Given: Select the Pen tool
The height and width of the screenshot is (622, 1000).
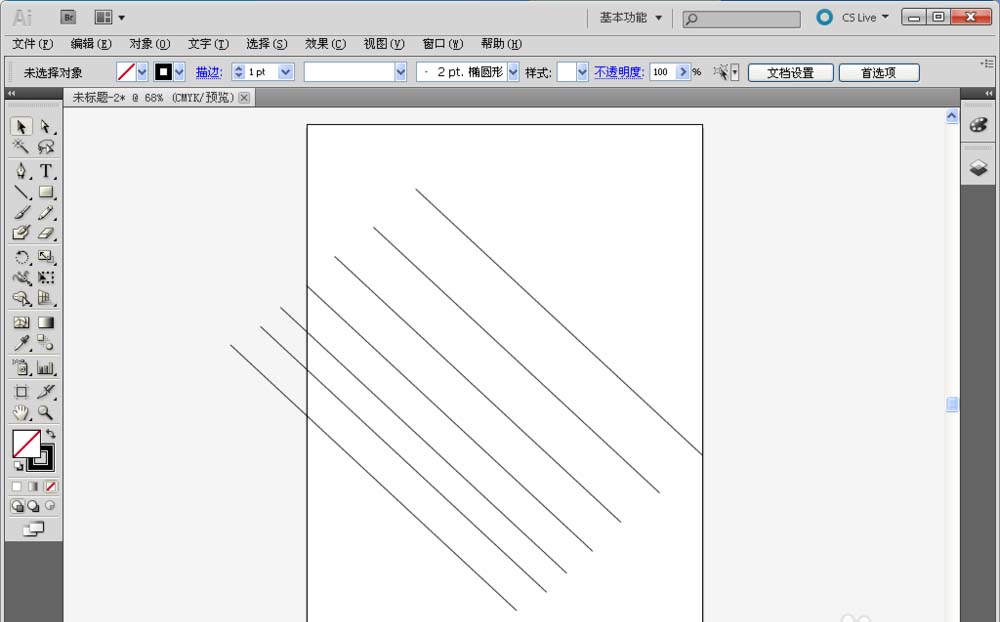Looking at the screenshot, I should click(21, 170).
